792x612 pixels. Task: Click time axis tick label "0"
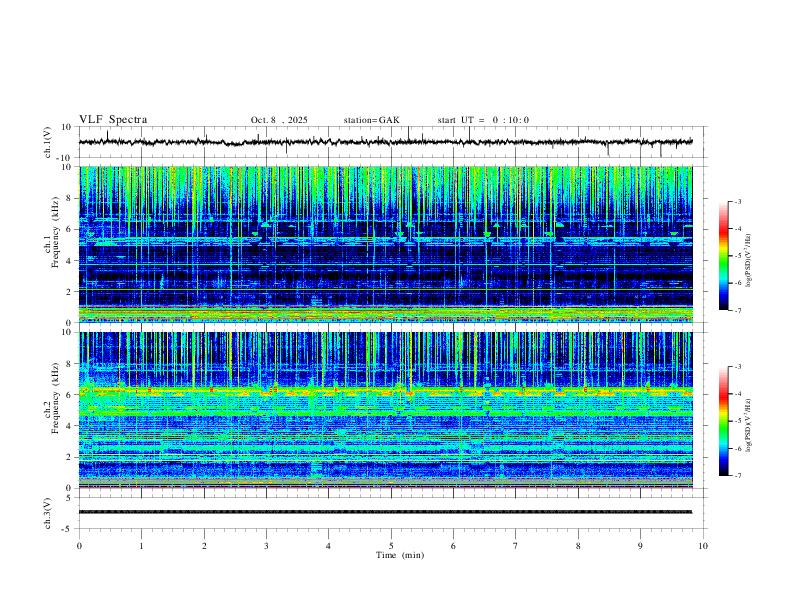(79, 546)
